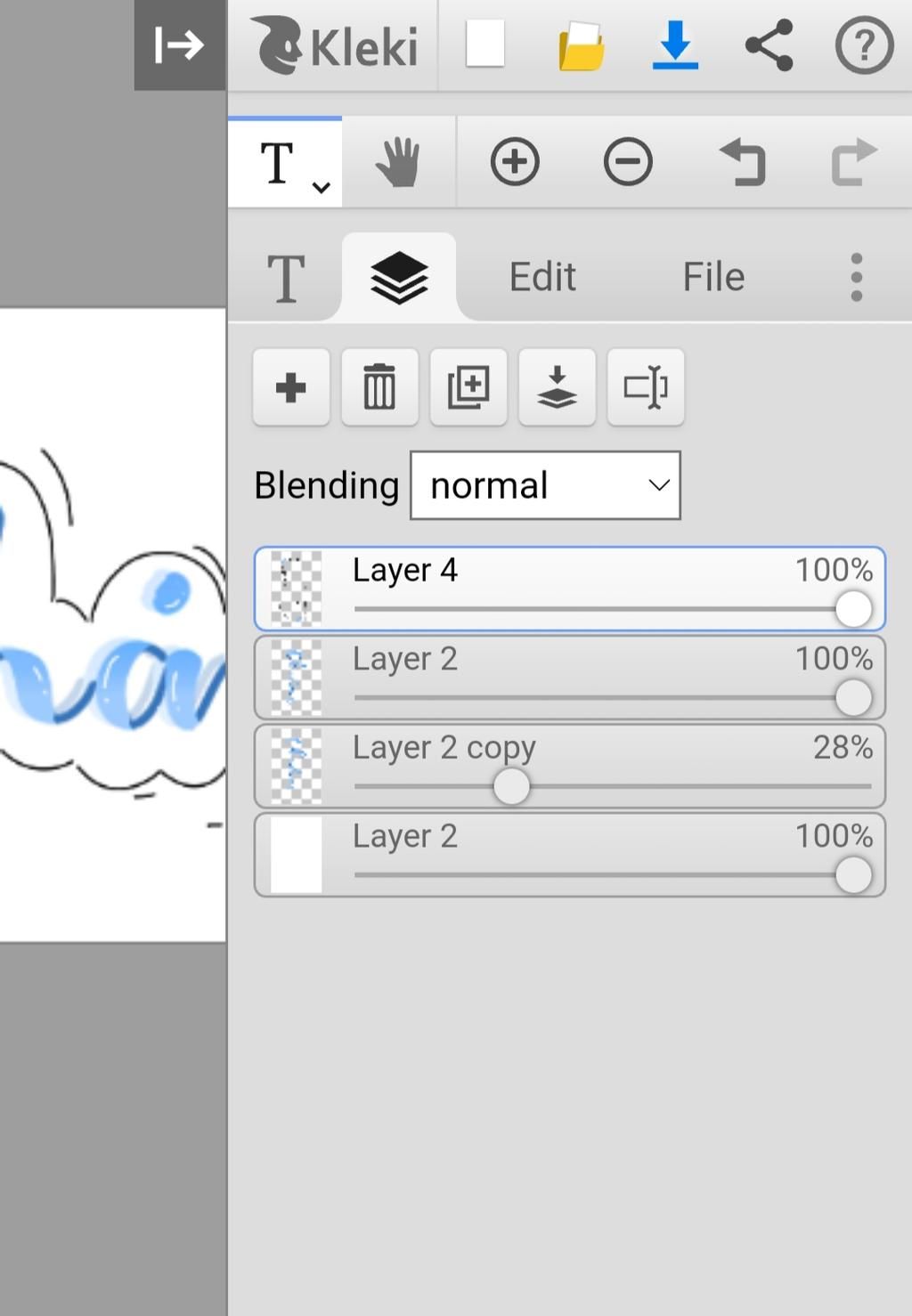The height and width of the screenshot is (1316, 912).
Task: Click the Layer 2 copy opacity slider handle
Action: click(511, 786)
